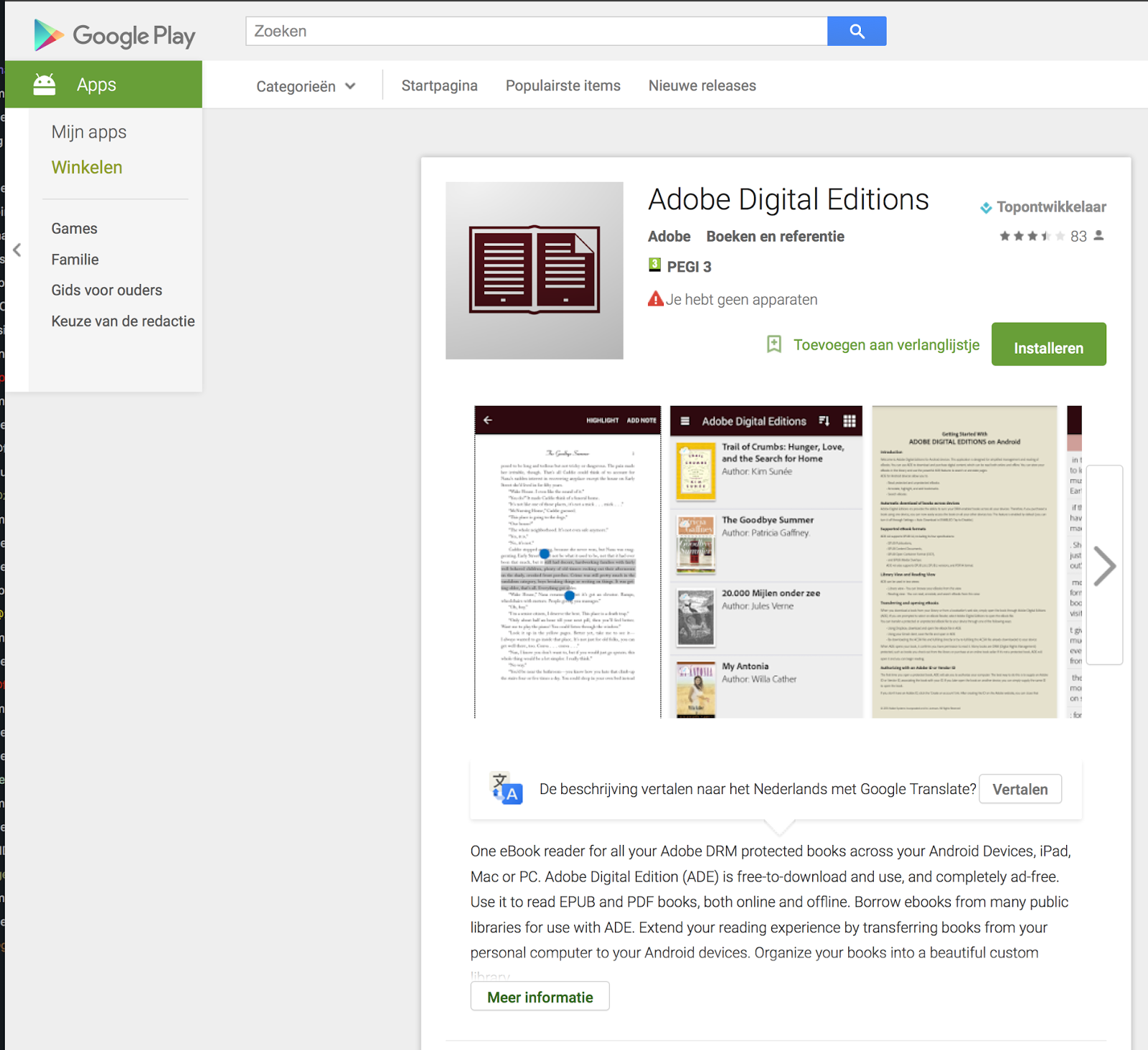Click the PEGI 3 rating icon

(654, 265)
